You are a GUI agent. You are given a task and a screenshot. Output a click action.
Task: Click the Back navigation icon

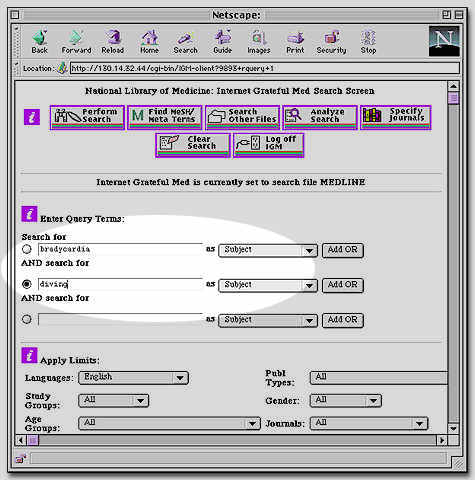40,42
